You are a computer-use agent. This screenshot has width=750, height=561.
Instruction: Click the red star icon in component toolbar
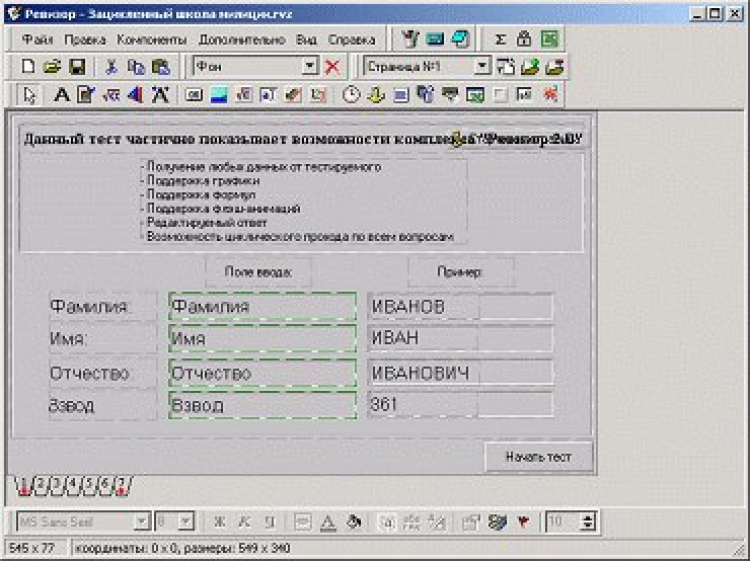pos(550,94)
